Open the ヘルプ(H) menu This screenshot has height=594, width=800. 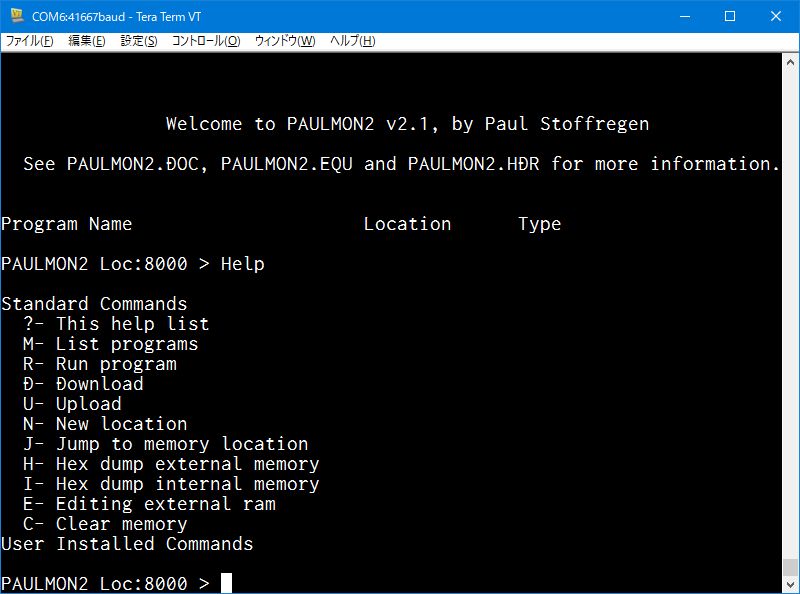(352, 41)
